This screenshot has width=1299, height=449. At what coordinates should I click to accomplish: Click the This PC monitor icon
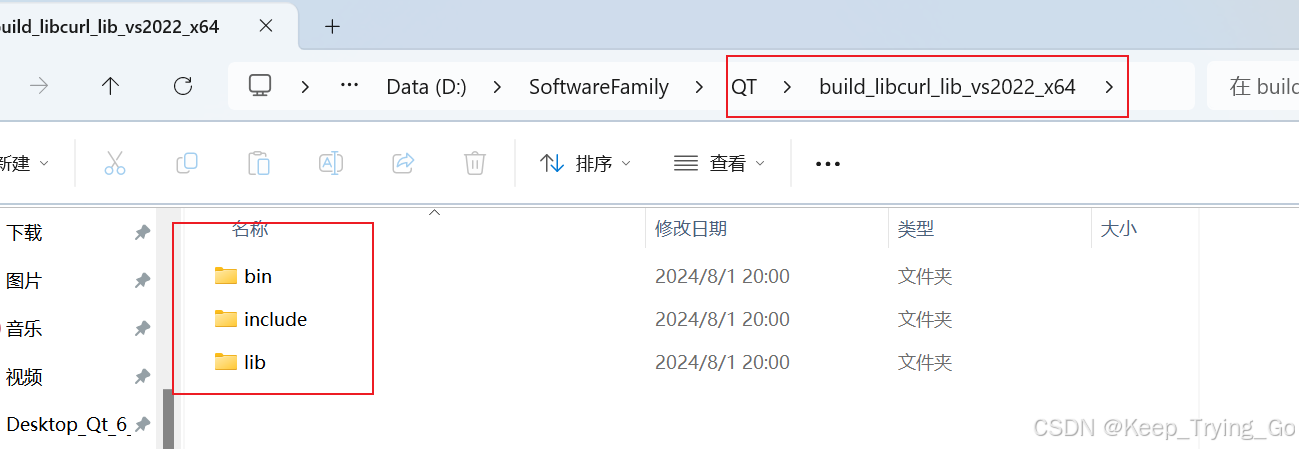[261, 86]
